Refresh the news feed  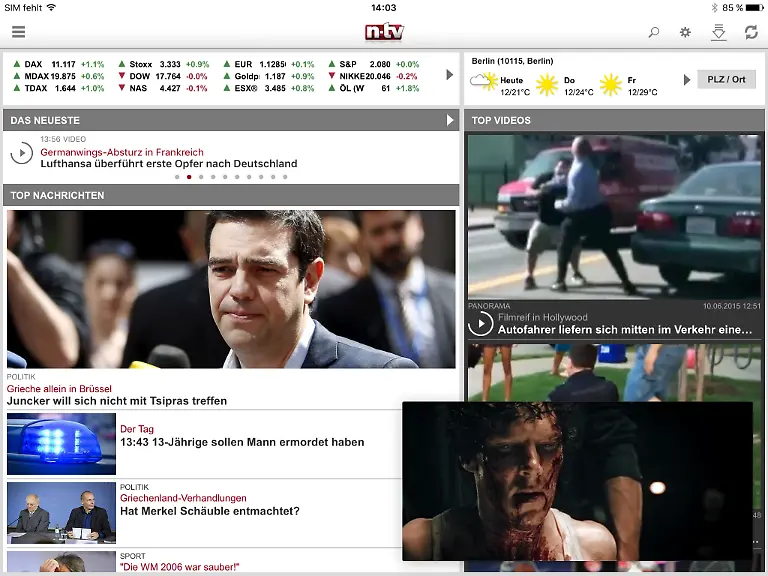(751, 32)
